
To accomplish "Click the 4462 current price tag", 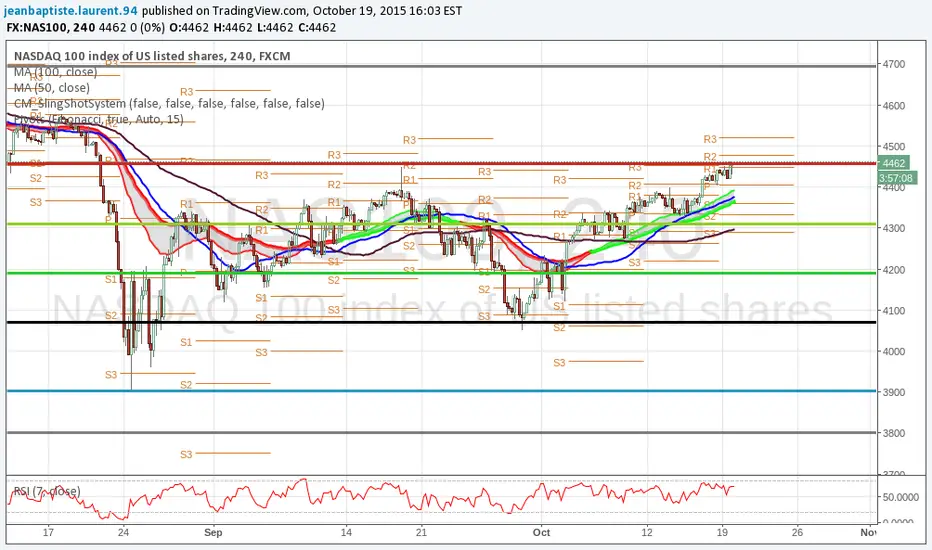I will [894, 163].
